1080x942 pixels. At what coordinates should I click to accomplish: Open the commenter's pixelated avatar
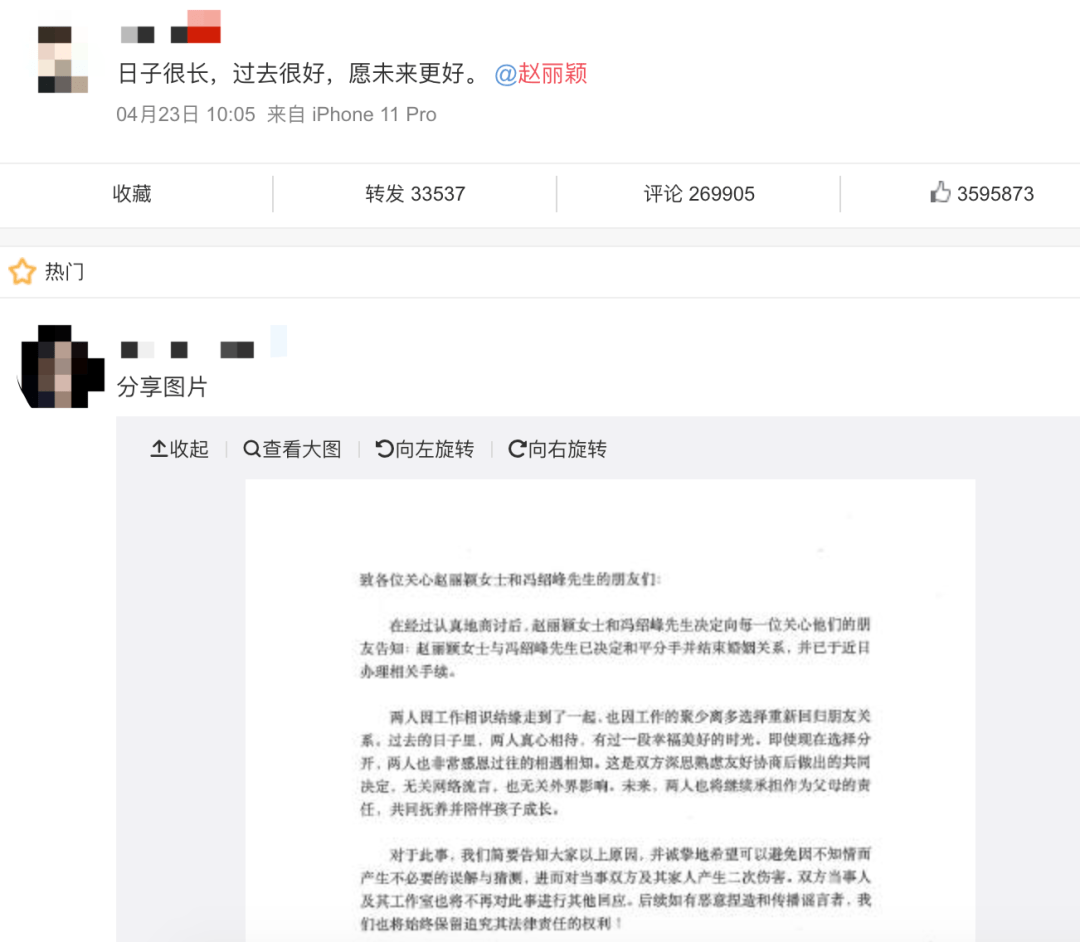click(61, 366)
